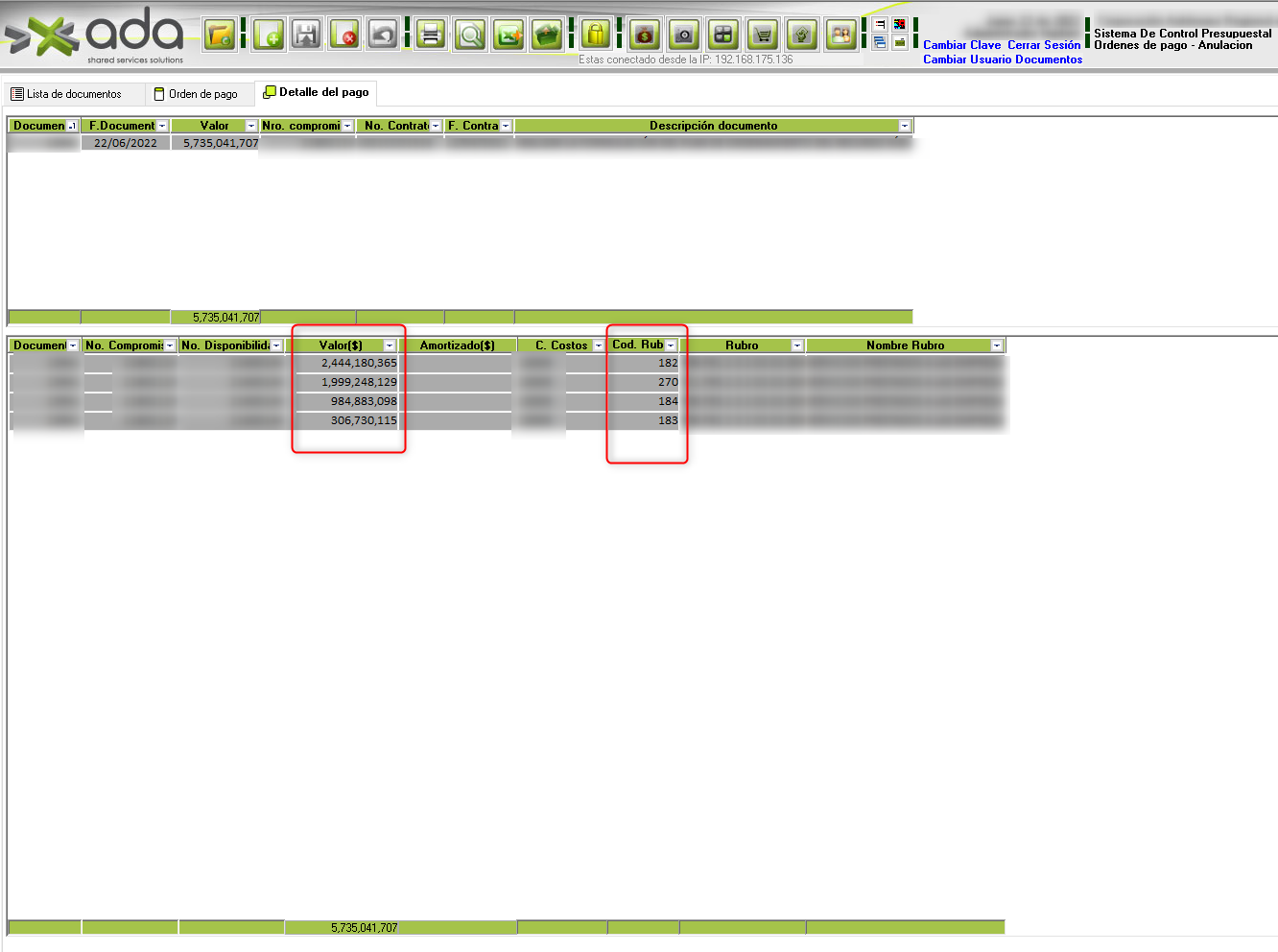Expand the F.Document column filter dropdown
The image size is (1278, 952).
tap(162, 126)
